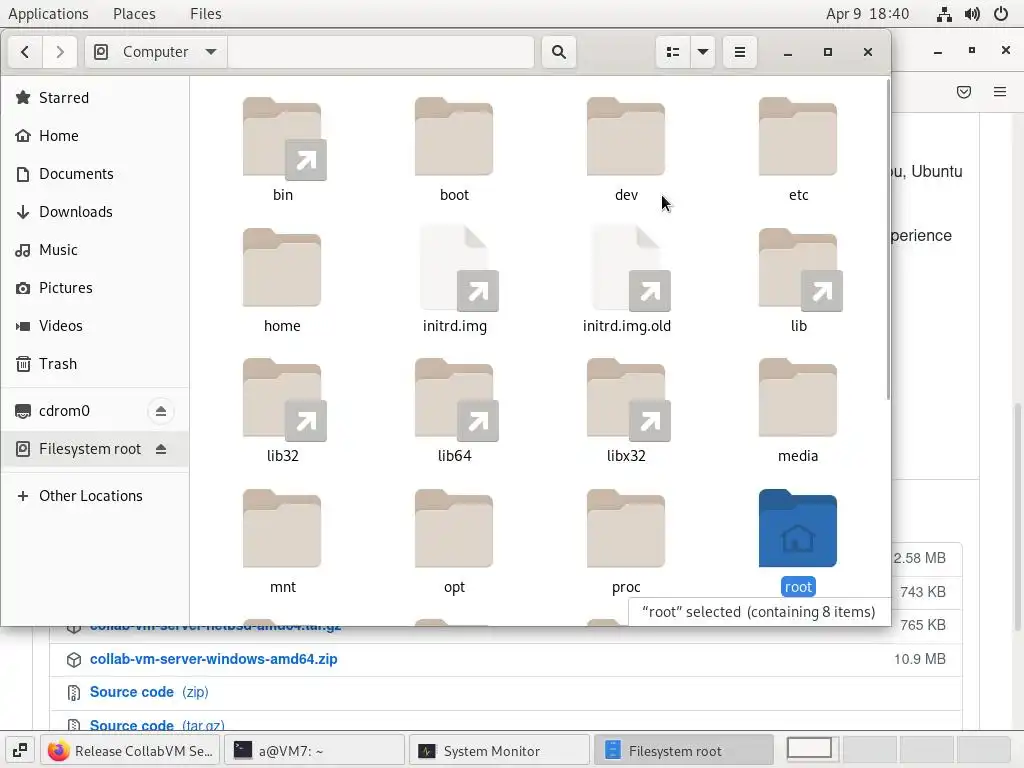Click the path bar empty input area
Screen dimensions: 1024x768
tap(381, 52)
